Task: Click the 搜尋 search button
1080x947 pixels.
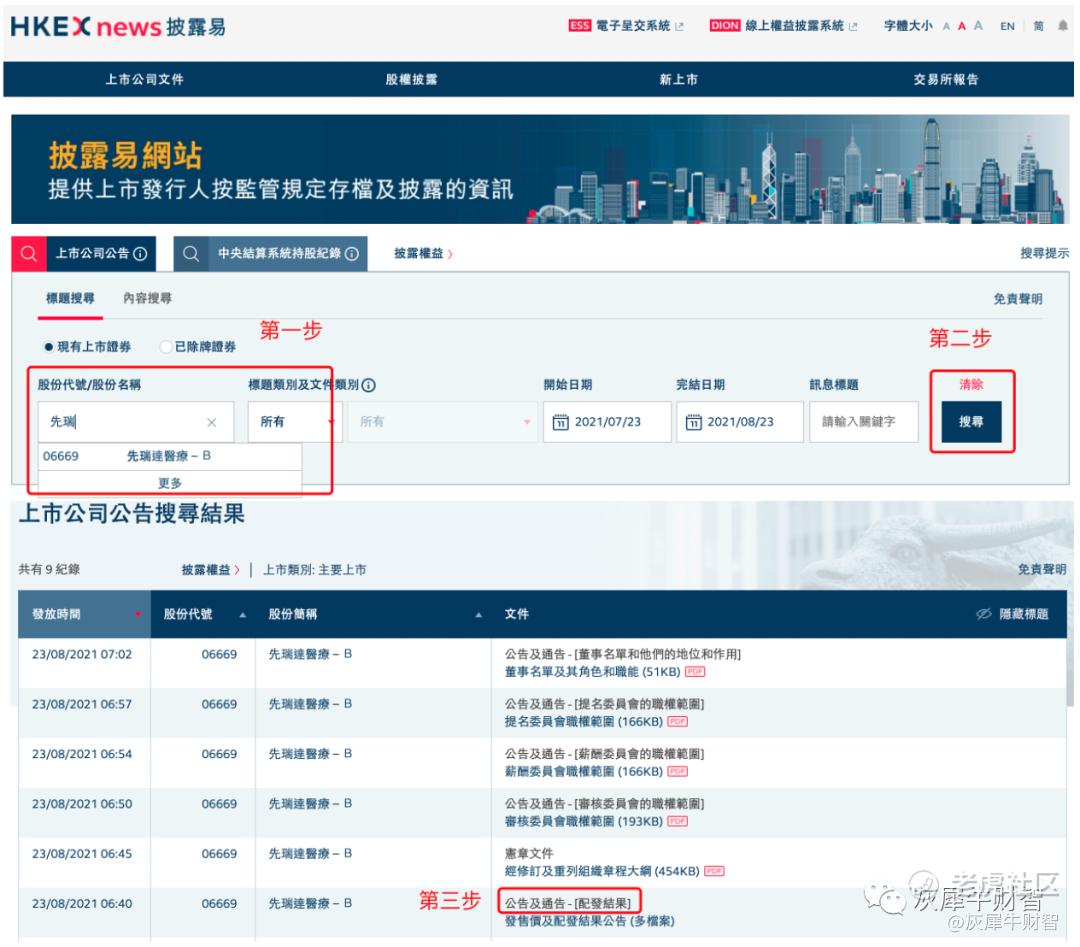Action: click(971, 422)
